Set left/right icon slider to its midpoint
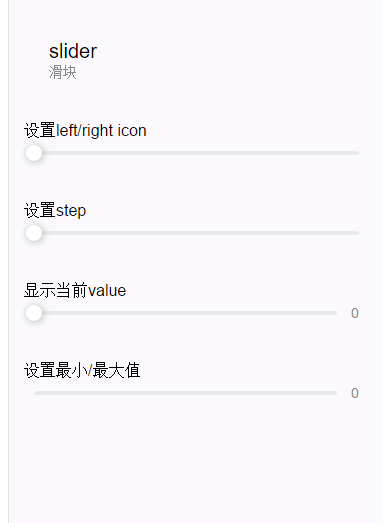The image size is (384, 523). point(197,153)
